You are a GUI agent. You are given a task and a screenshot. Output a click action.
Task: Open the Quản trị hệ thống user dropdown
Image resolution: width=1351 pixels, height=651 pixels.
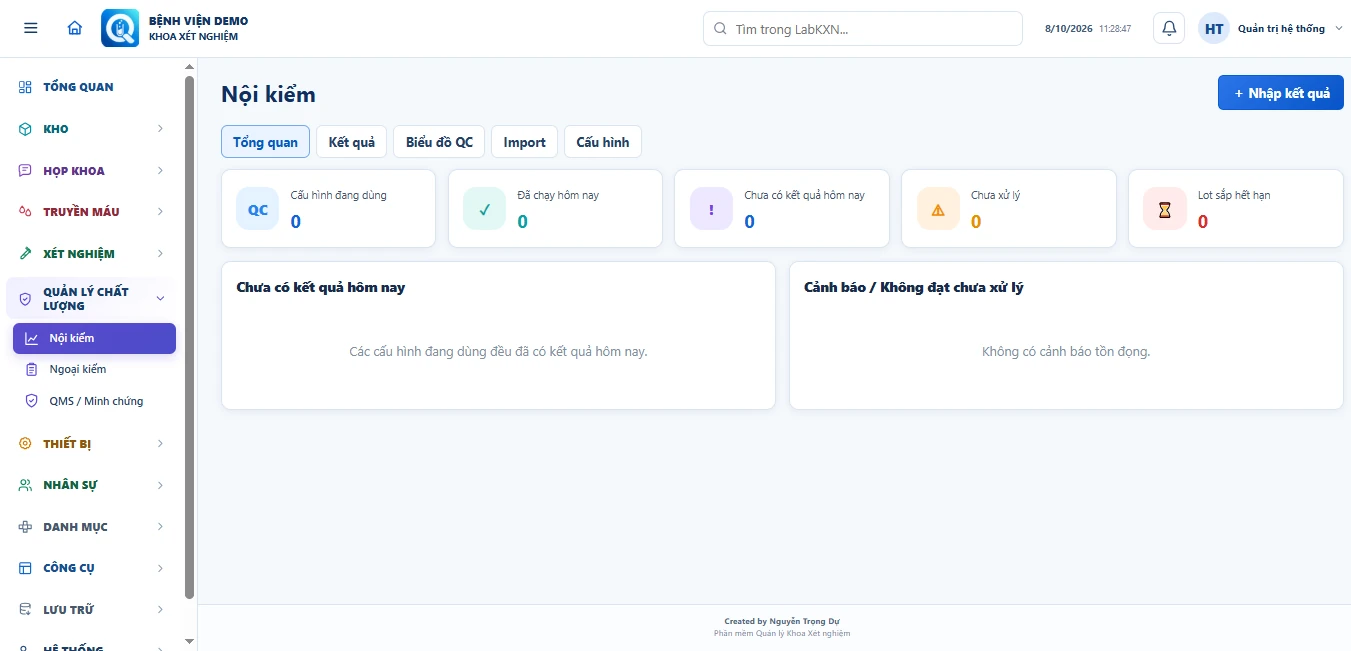[x=1264, y=28]
